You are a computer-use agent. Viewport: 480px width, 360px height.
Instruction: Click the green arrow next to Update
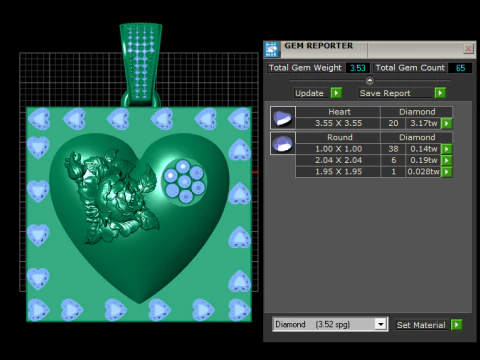[336, 93]
